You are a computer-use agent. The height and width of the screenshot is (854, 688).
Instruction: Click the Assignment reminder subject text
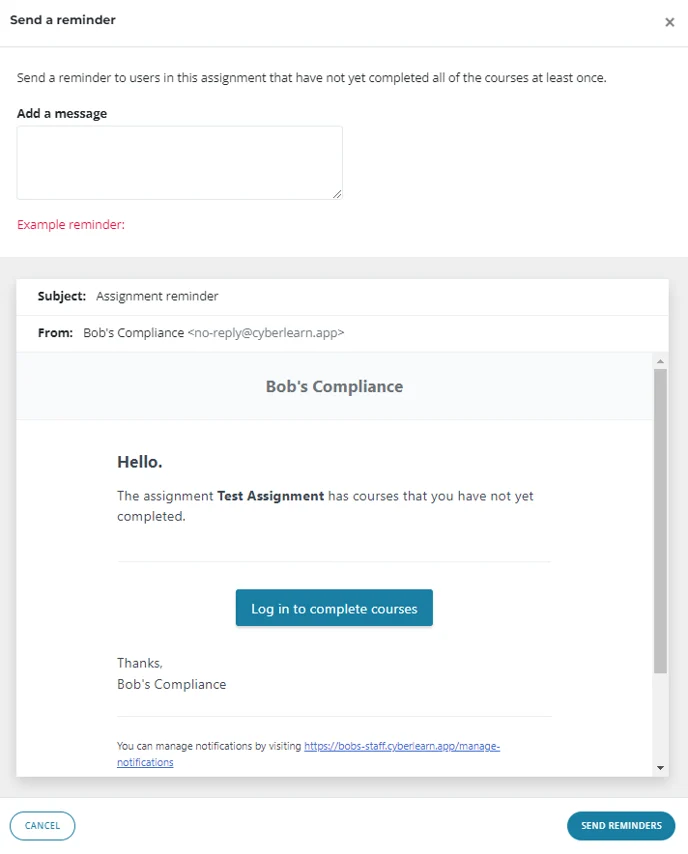(x=157, y=296)
